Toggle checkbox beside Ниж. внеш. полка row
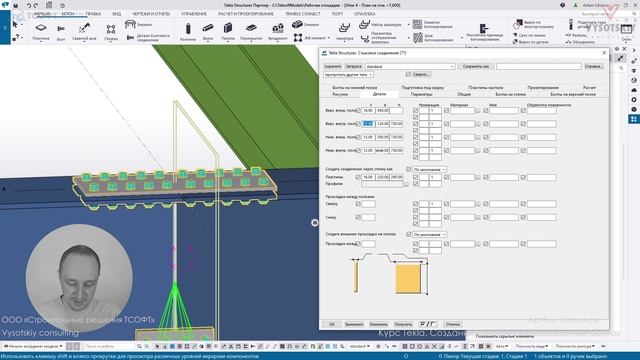Image resolution: width=640 pixels, height=360 pixels. [x=358, y=137]
